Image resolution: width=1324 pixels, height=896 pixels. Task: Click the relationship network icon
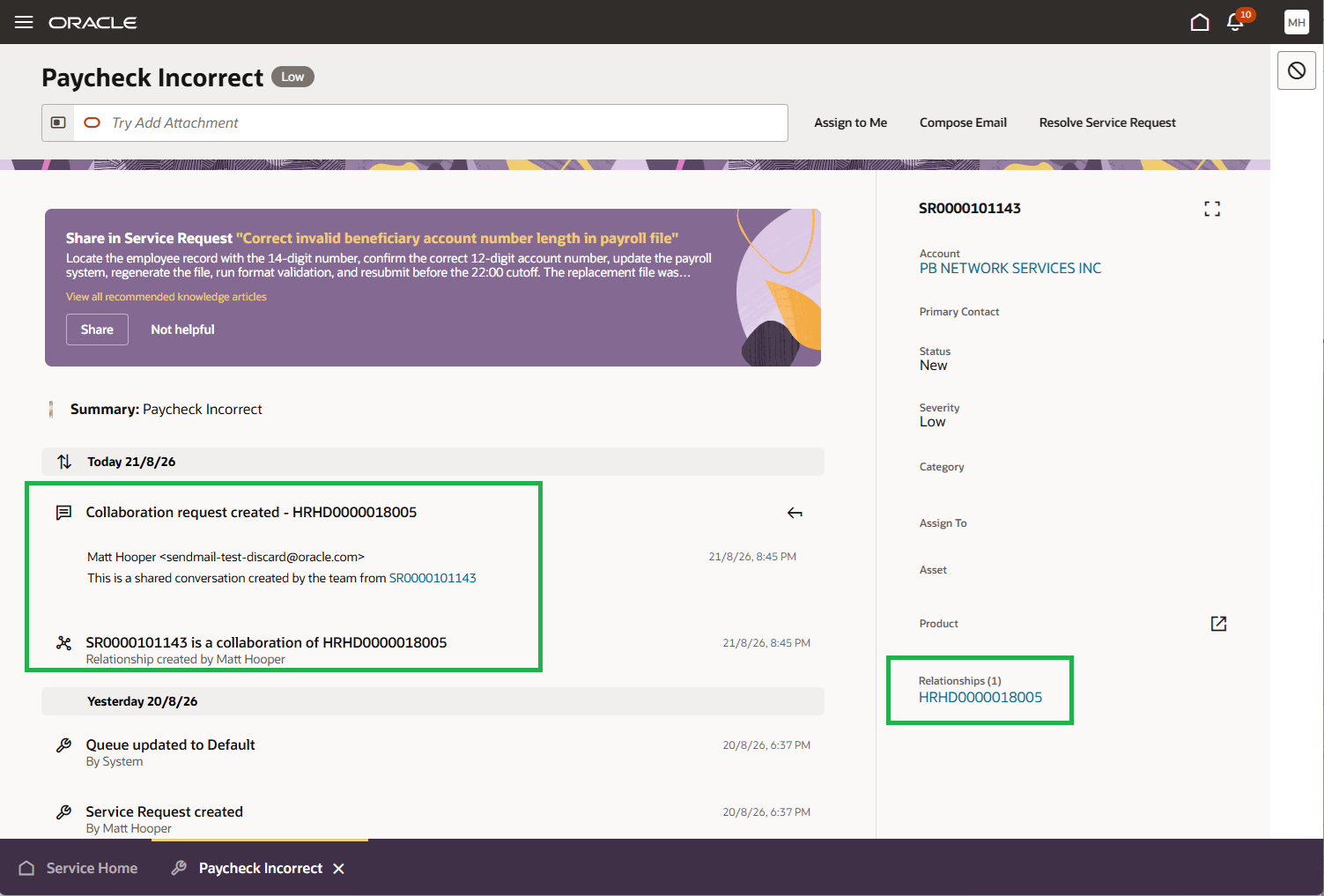(x=63, y=643)
